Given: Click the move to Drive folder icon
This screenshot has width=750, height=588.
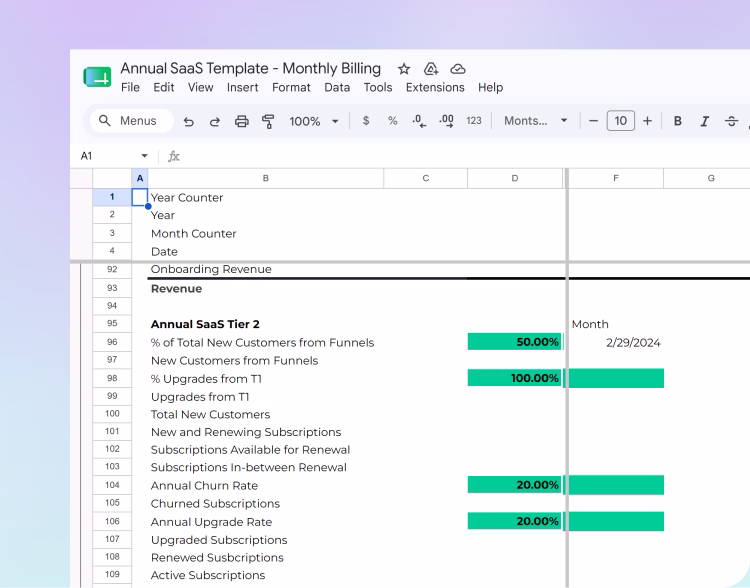Looking at the screenshot, I should tap(431, 69).
